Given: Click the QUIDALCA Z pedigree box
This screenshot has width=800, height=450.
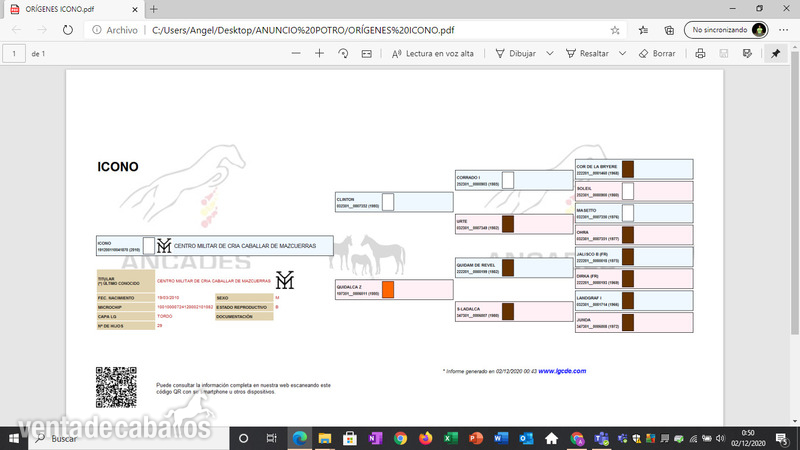Looking at the screenshot, I should coord(394,289).
